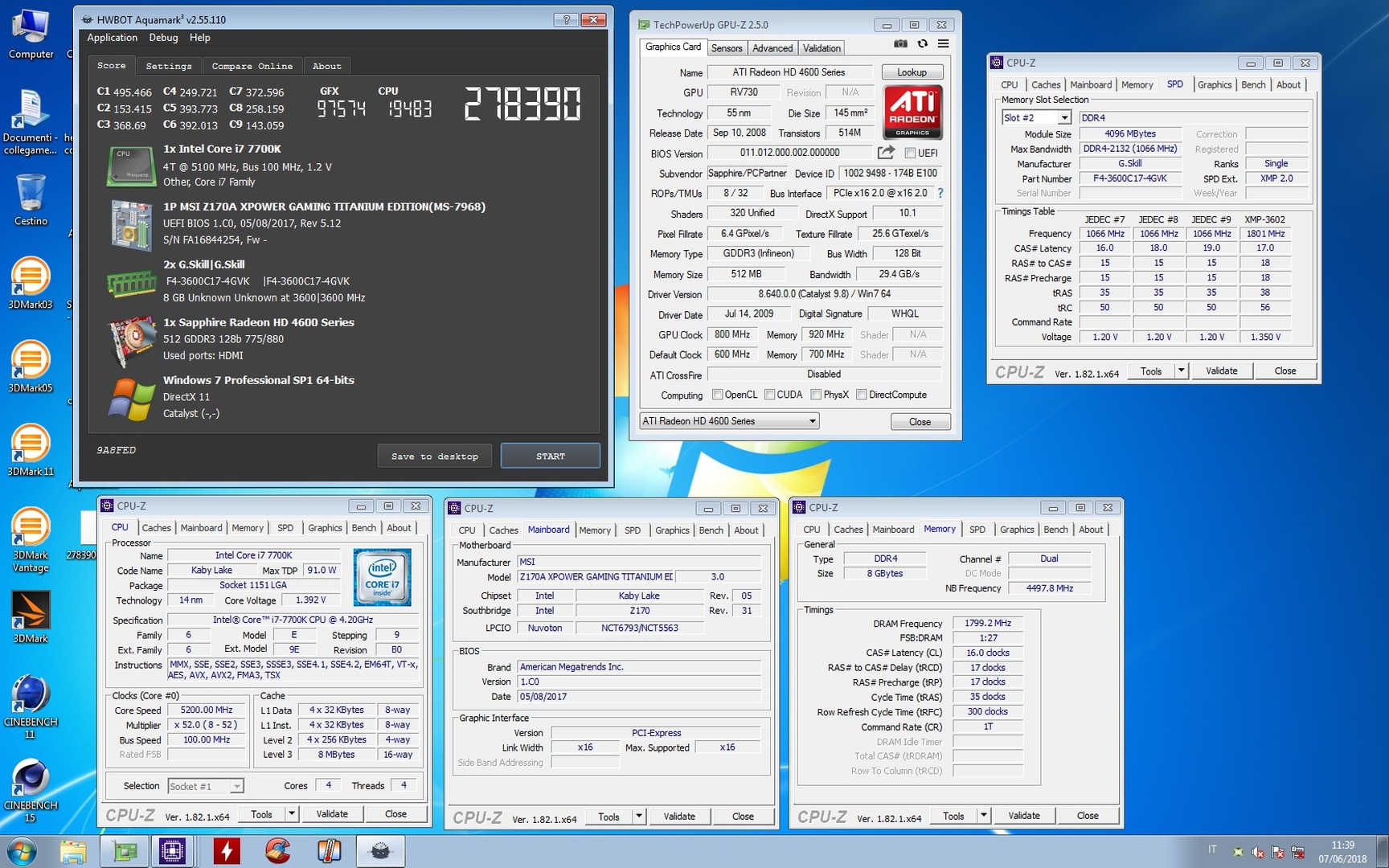Click the Core Speed 5200.00 MHz value

(x=207, y=710)
